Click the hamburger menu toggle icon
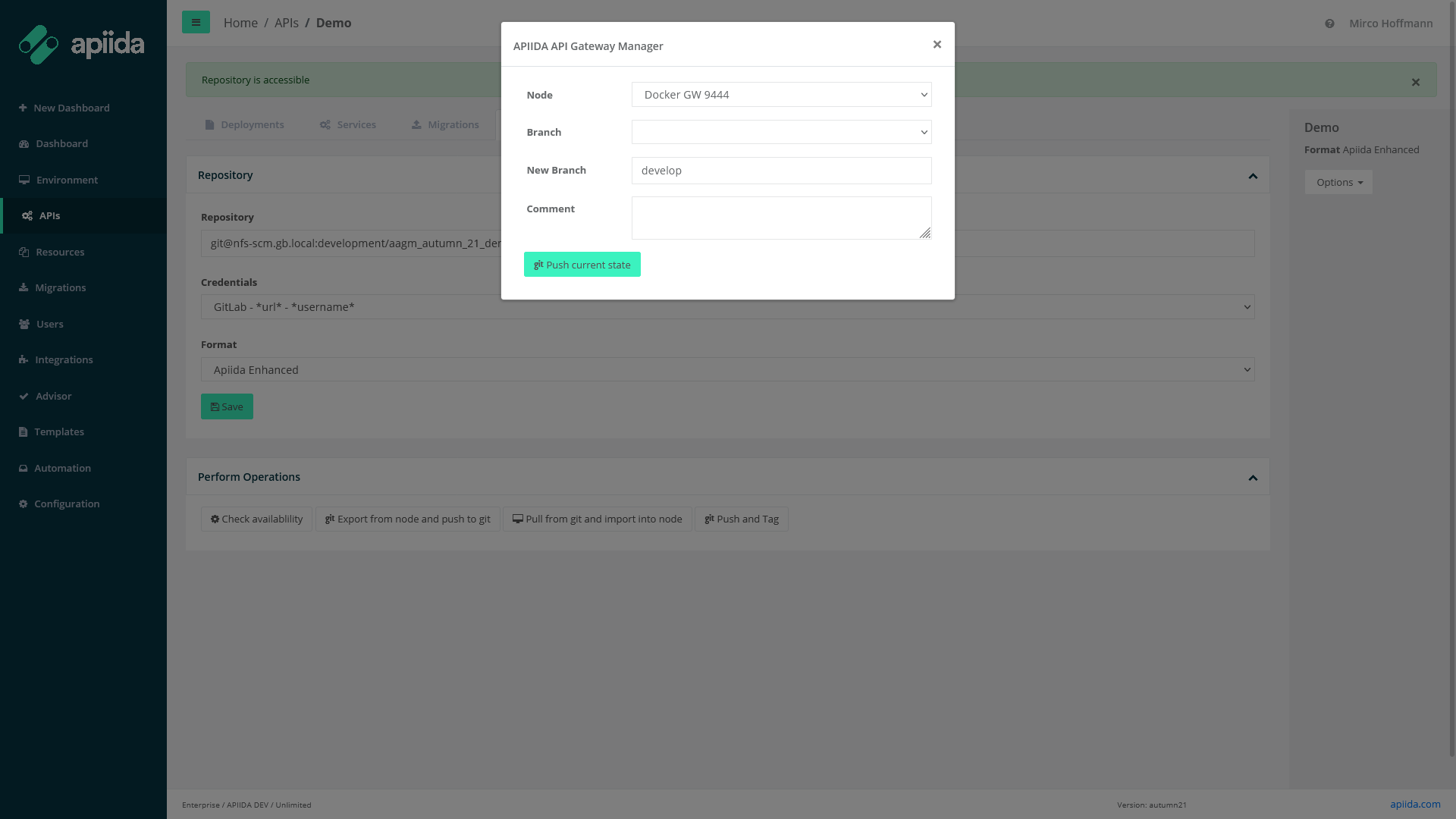Viewport: 1456px width, 819px height. (196, 23)
